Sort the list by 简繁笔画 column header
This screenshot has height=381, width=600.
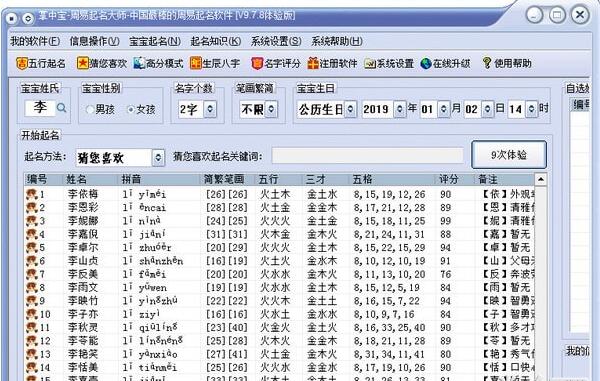point(225,179)
